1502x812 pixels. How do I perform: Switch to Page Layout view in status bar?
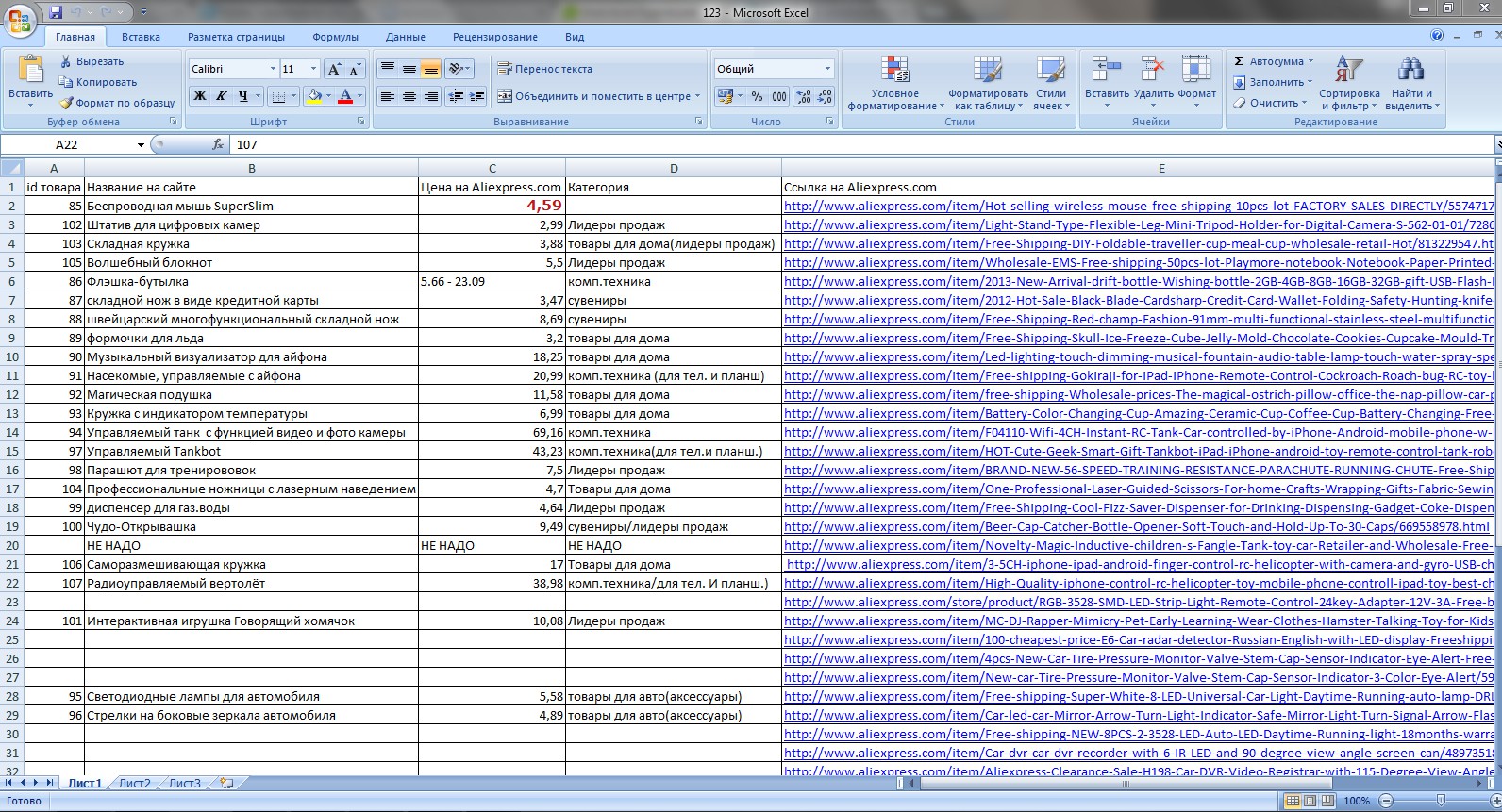tap(1310, 801)
